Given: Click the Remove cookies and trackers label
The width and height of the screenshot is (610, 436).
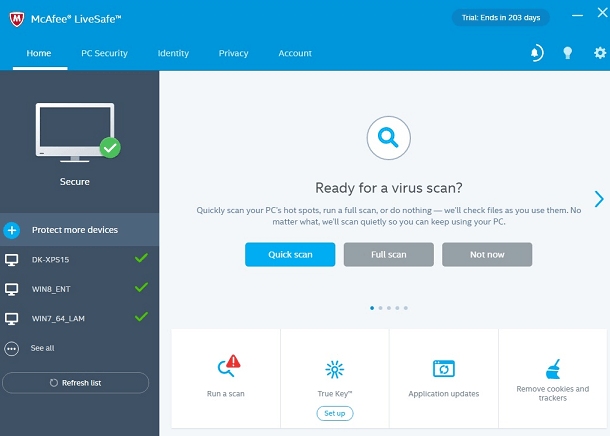Looking at the screenshot, I should (553, 393).
